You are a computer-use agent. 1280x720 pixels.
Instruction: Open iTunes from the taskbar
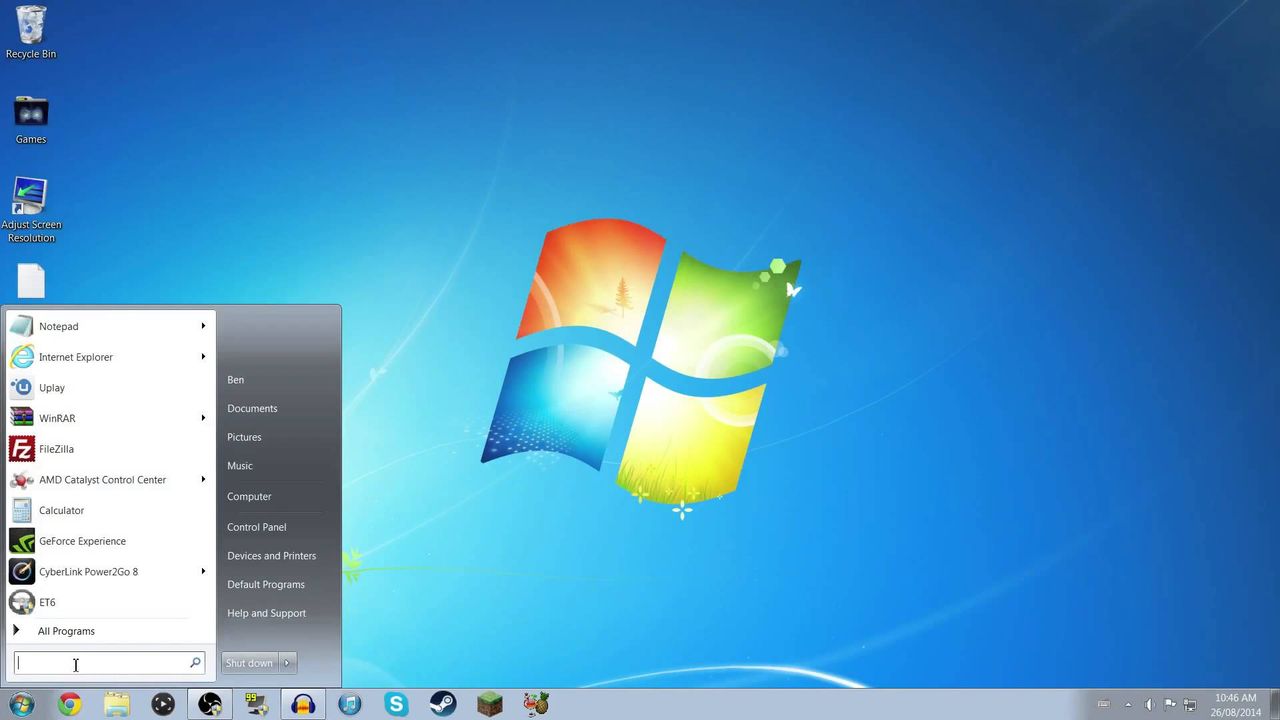pos(349,705)
